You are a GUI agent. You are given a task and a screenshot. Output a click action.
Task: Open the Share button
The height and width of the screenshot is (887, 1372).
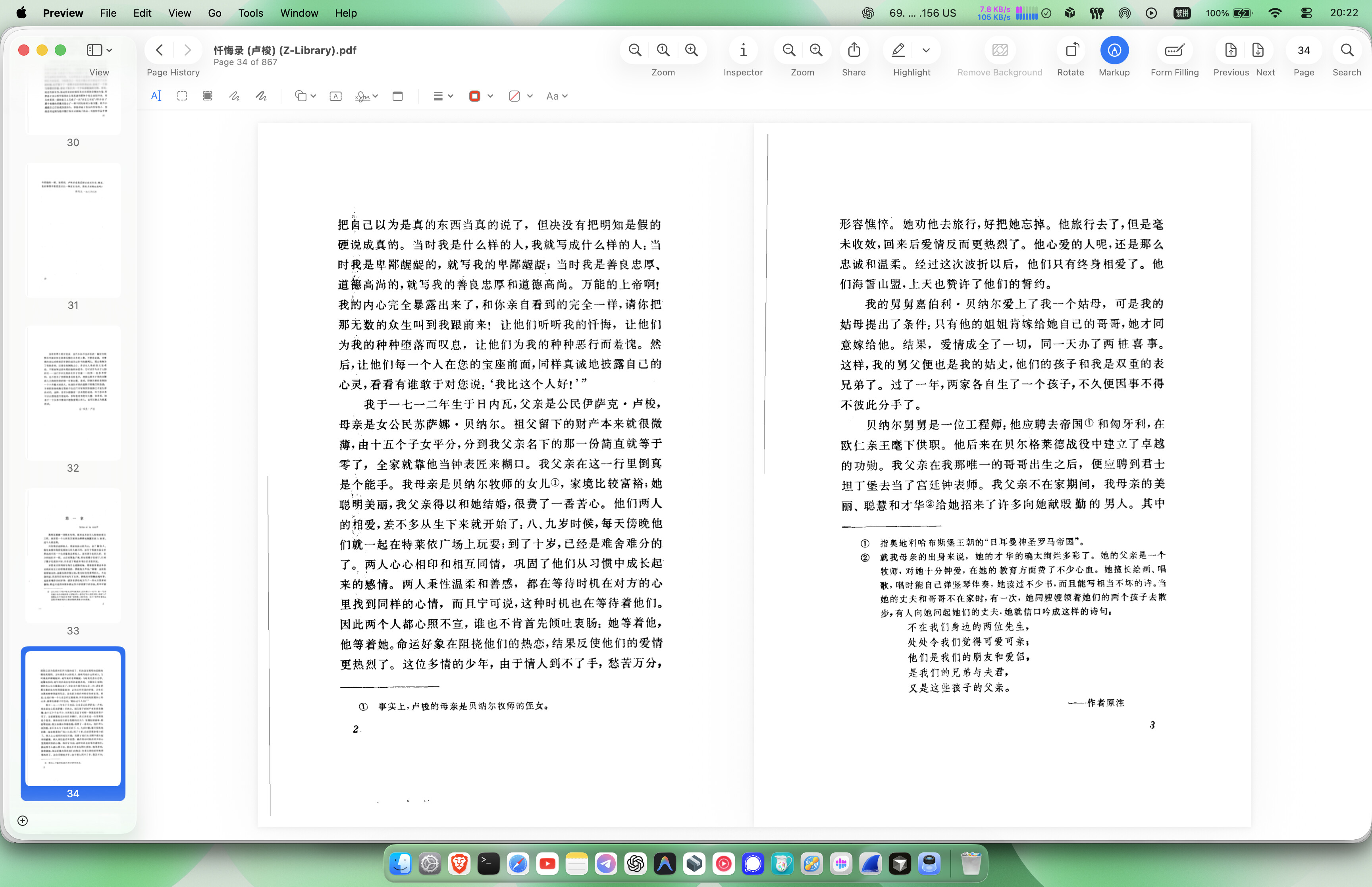[x=853, y=50]
